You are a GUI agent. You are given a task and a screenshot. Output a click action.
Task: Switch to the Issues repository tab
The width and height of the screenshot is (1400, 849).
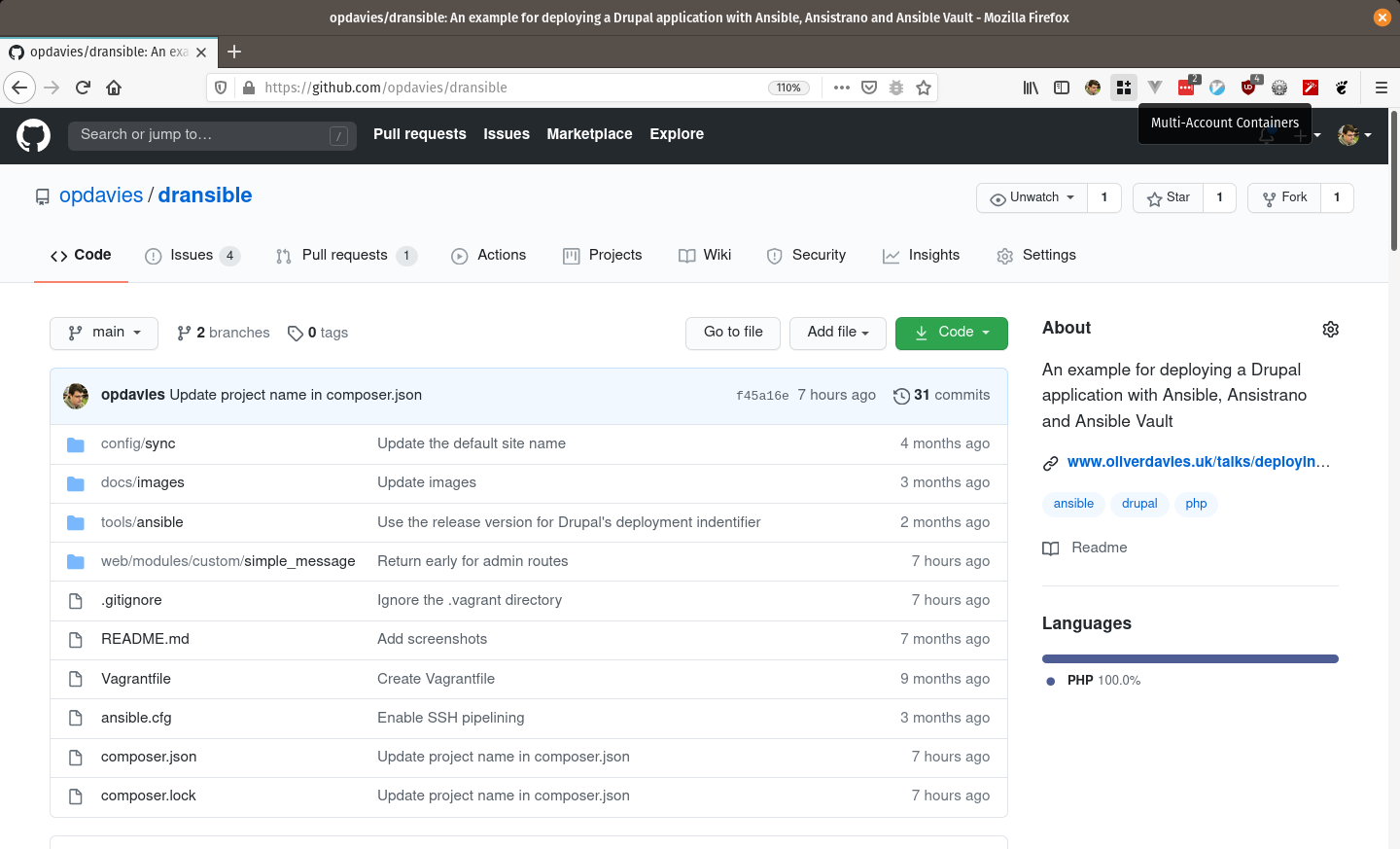(x=191, y=255)
